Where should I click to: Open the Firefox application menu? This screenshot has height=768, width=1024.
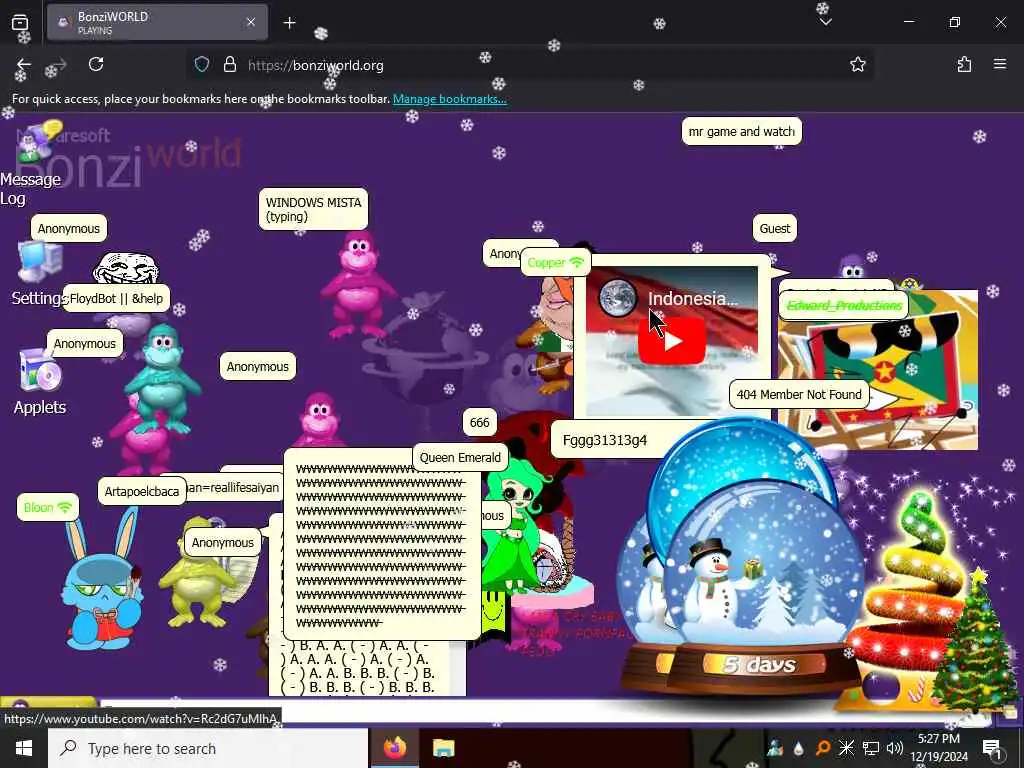[x=1000, y=64]
